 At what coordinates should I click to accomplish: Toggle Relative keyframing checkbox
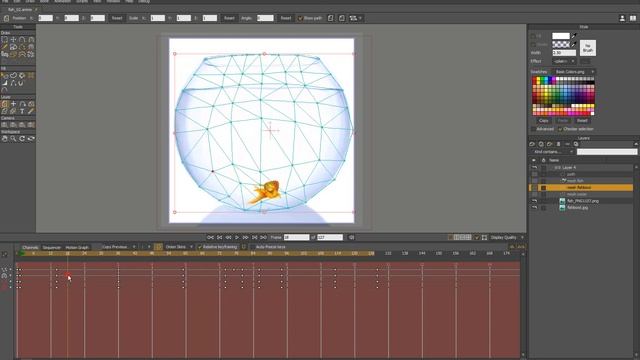pos(200,247)
